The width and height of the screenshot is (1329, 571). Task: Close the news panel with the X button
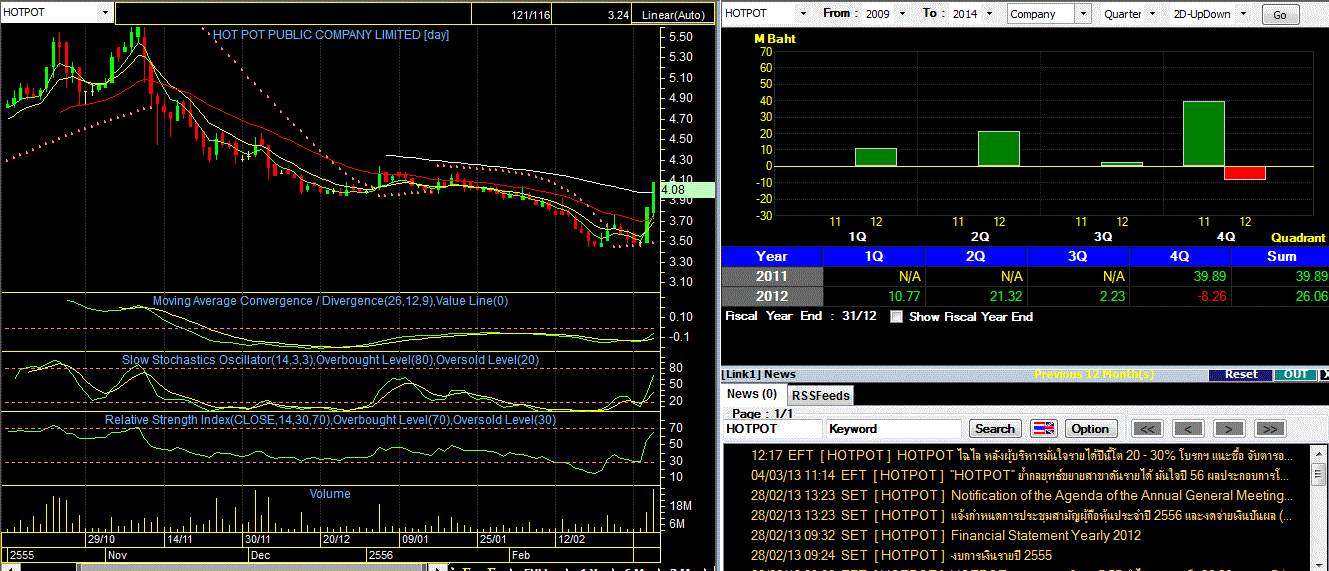1324,374
